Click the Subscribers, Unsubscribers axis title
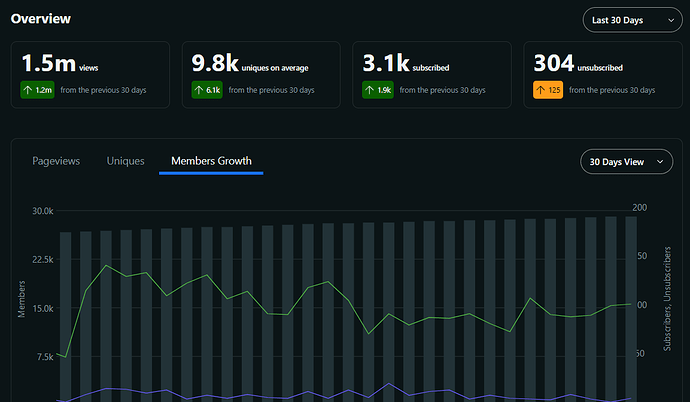This screenshot has height=402, width=690. click(667, 299)
